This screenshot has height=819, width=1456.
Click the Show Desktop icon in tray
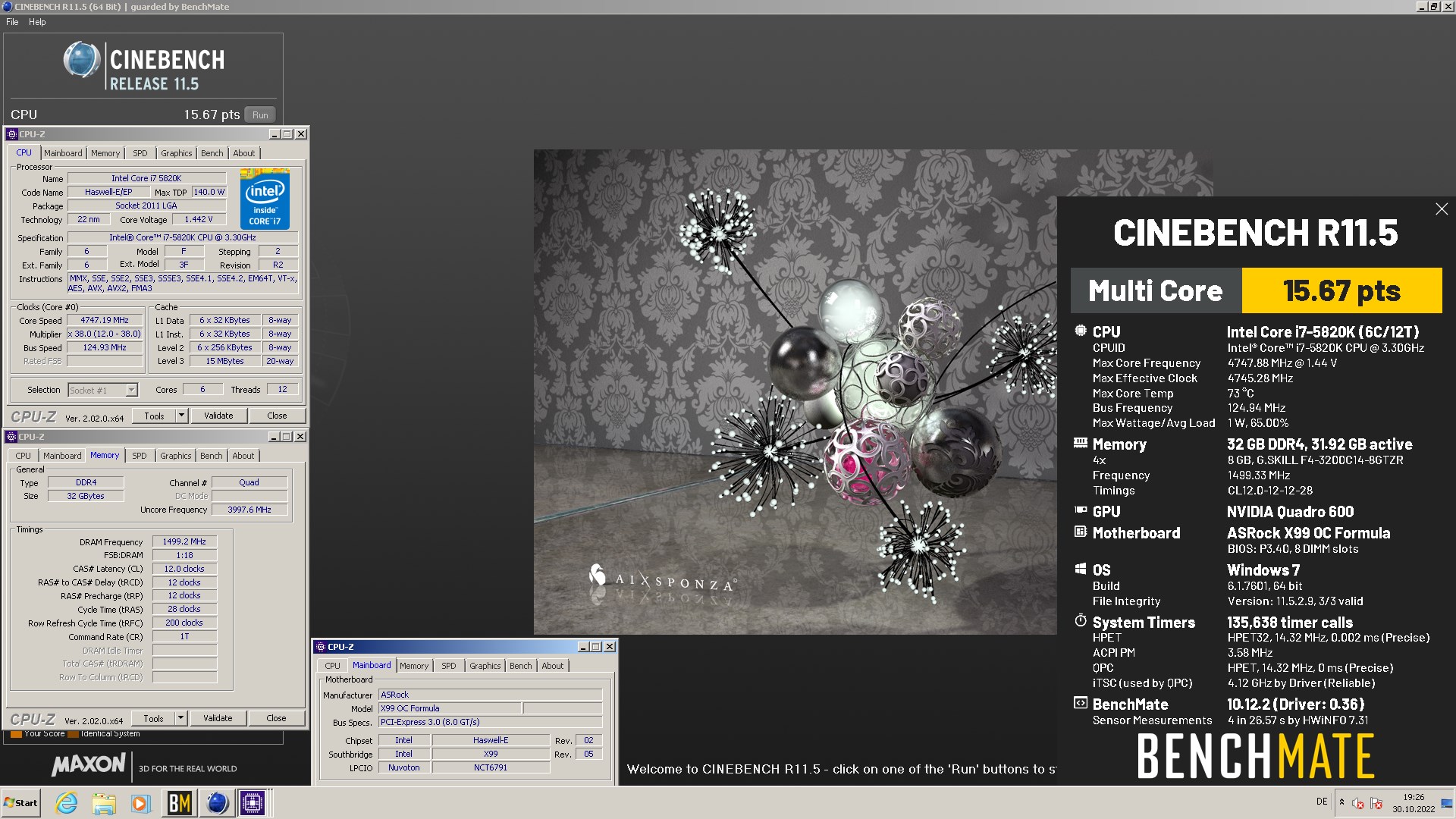tap(1446, 804)
